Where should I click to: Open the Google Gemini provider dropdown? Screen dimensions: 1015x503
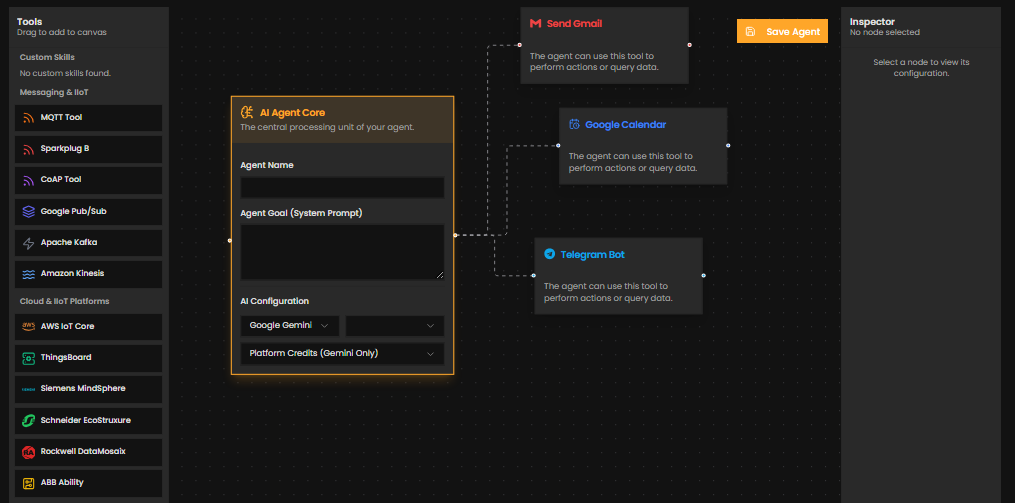[289, 326]
